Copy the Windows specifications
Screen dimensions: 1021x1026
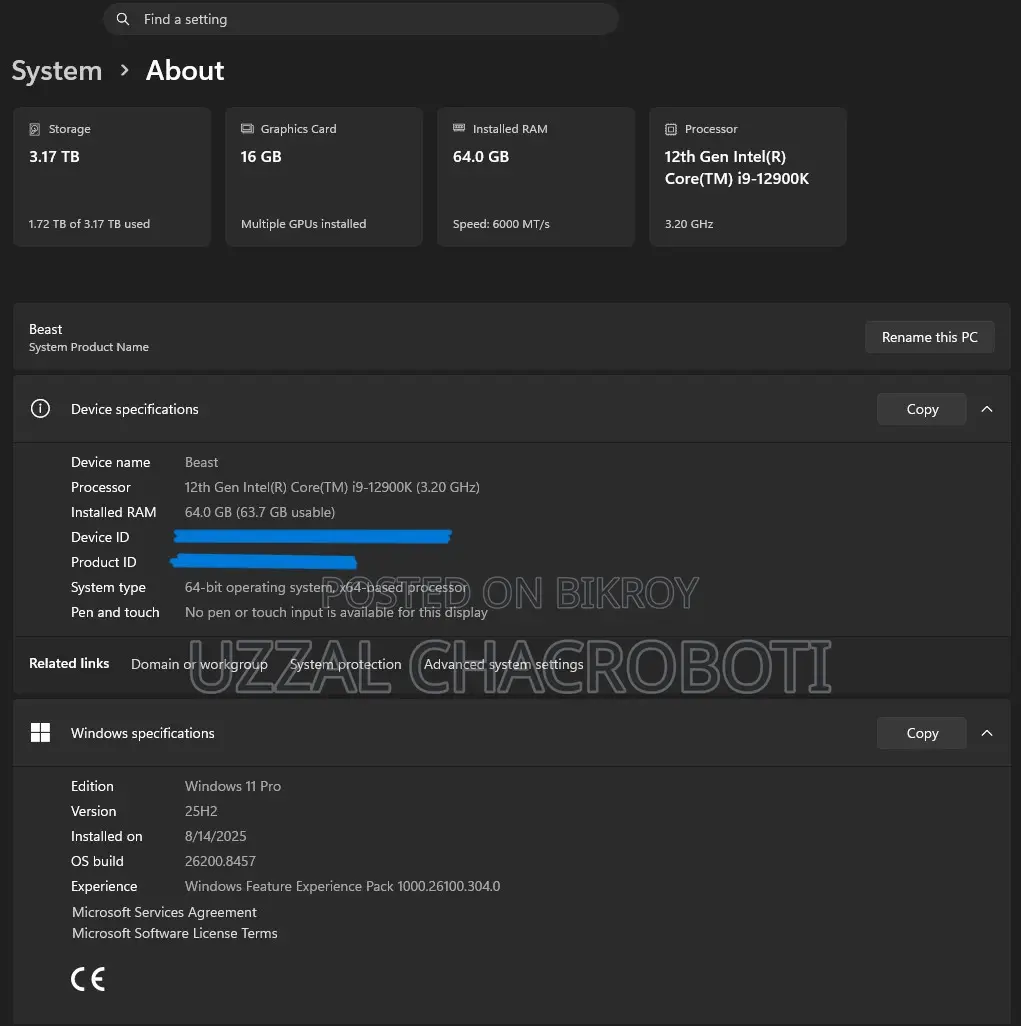click(922, 733)
